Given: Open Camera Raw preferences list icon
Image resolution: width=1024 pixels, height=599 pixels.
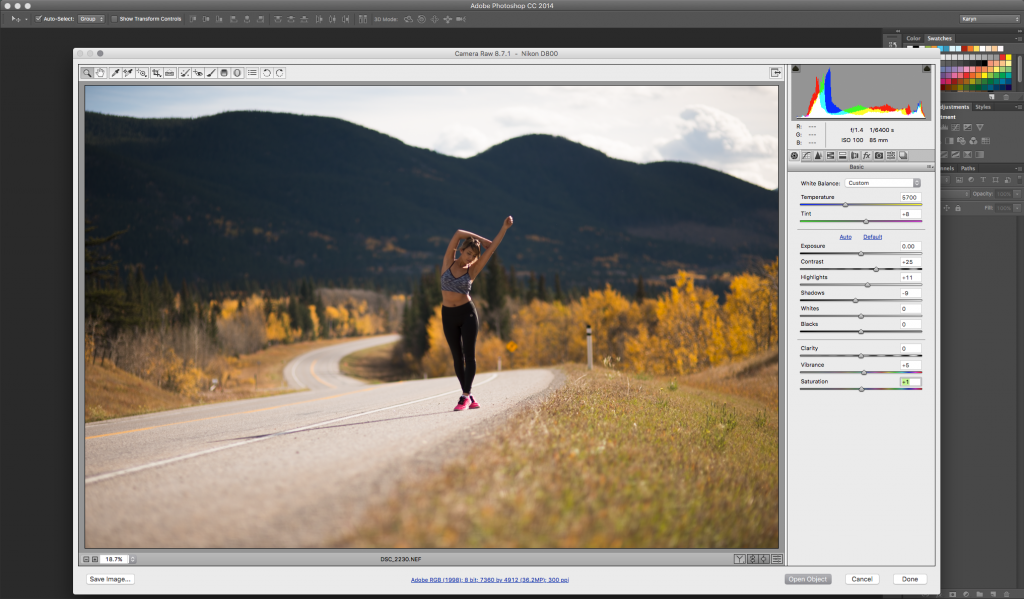Looking at the screenshot, I should tap(252, 73).
